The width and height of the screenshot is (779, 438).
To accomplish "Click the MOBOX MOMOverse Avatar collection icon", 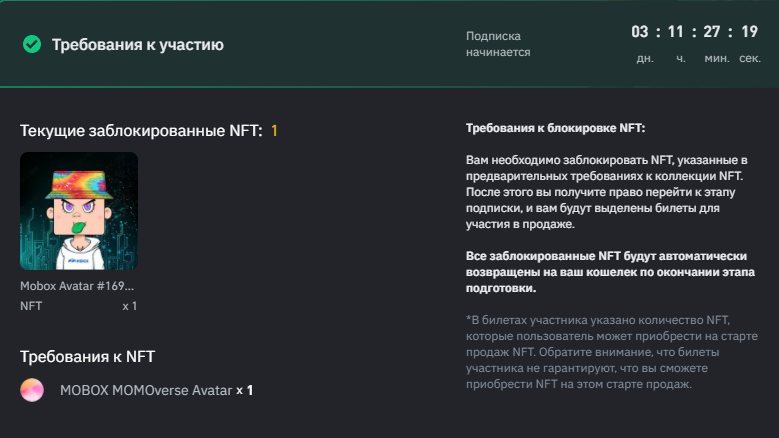I will (32, 390).
